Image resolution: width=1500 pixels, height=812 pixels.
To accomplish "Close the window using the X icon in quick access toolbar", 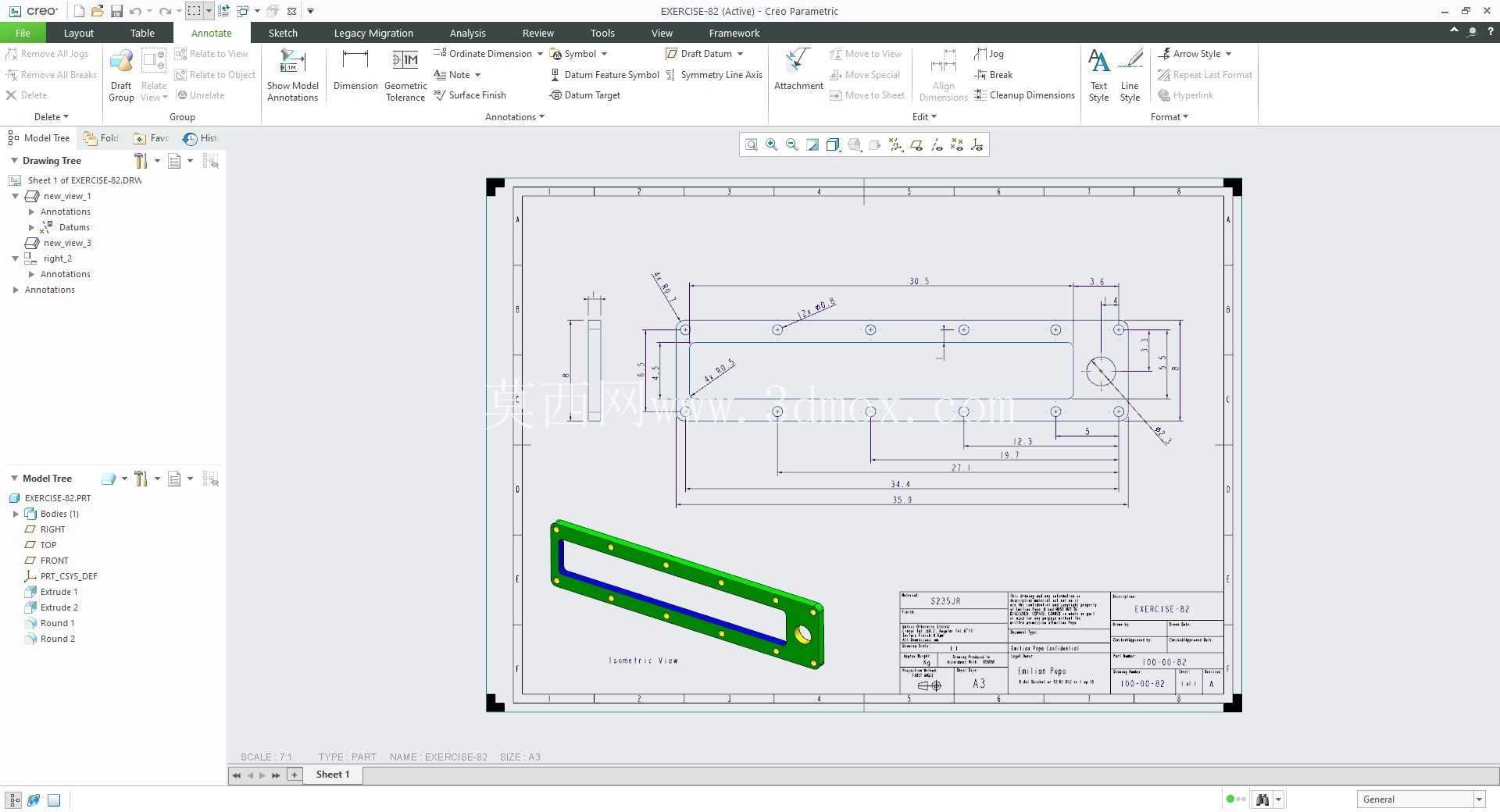I will click(x=291, y=11).
